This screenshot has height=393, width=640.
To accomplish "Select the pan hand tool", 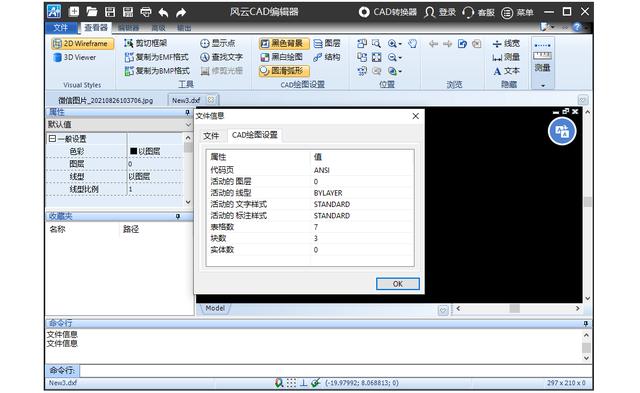I will [413, 43].
